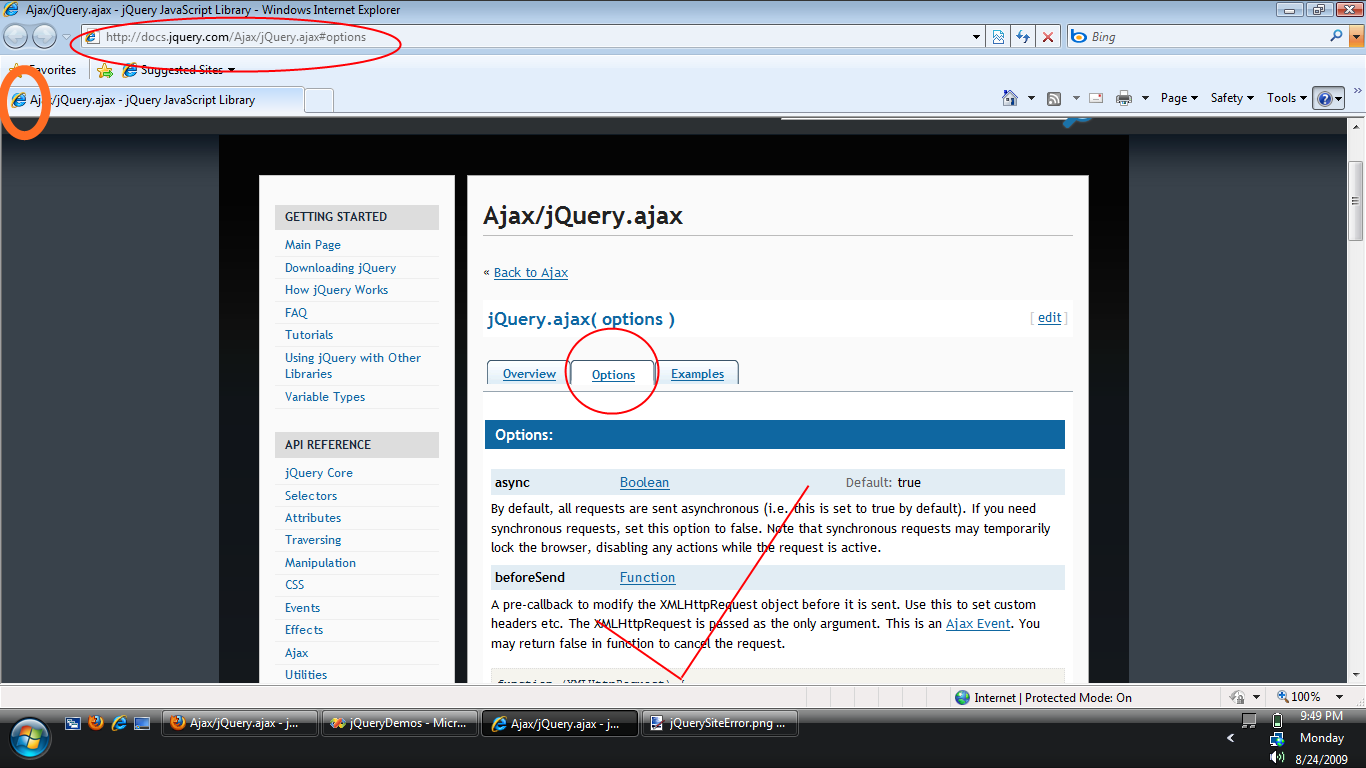Open the Downloading jQuery sidebar link

coord(340,267)
